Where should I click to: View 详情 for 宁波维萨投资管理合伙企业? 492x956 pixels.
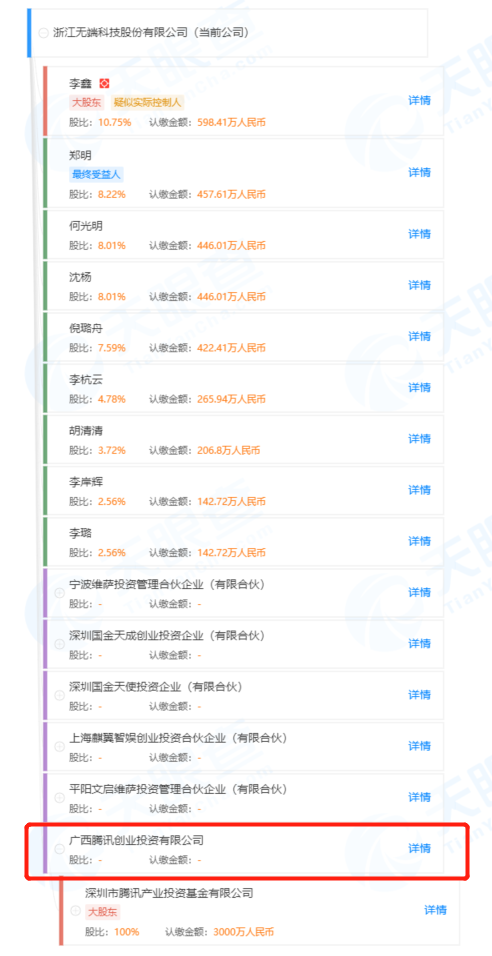419,592
